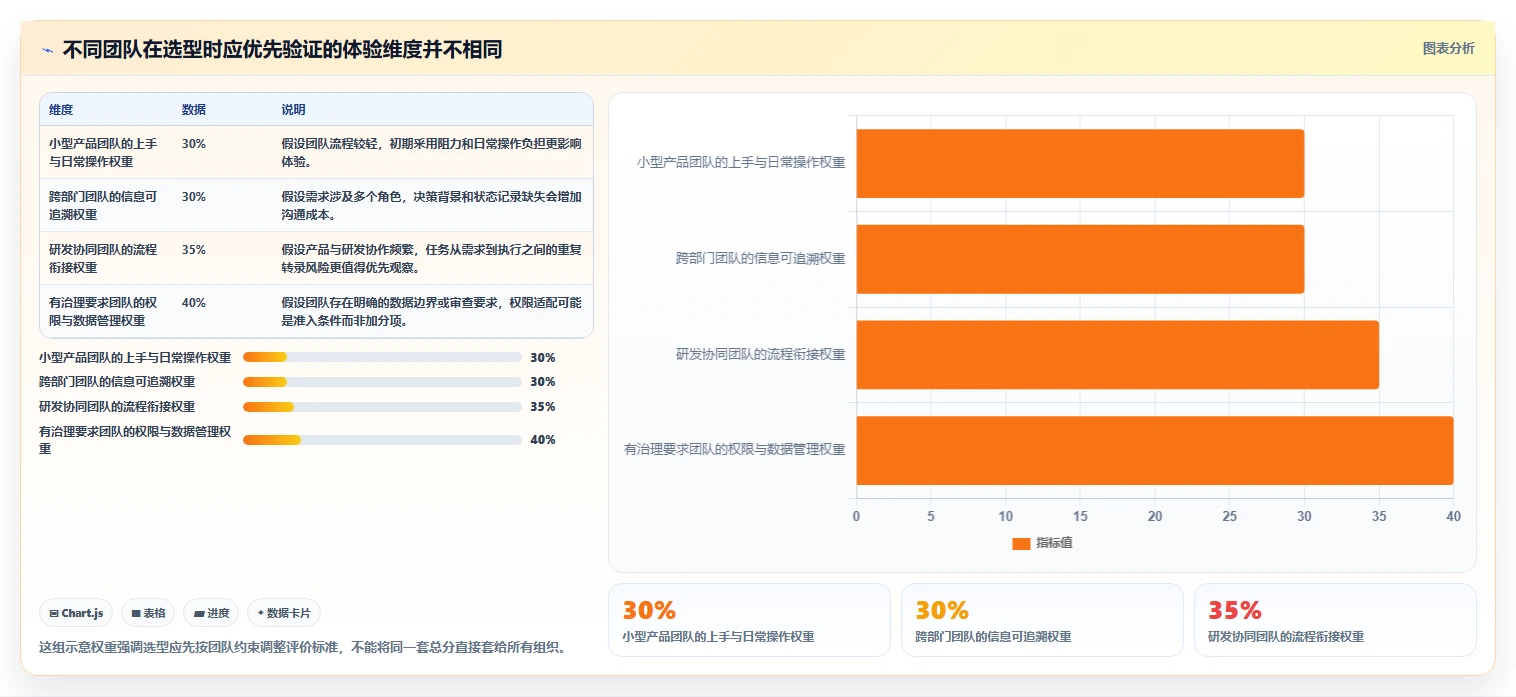Viewport: 1516px width, 697px height.
Task: Click the 跨部门团队的信息可追溯权重 progress bar
Action: 382,382
